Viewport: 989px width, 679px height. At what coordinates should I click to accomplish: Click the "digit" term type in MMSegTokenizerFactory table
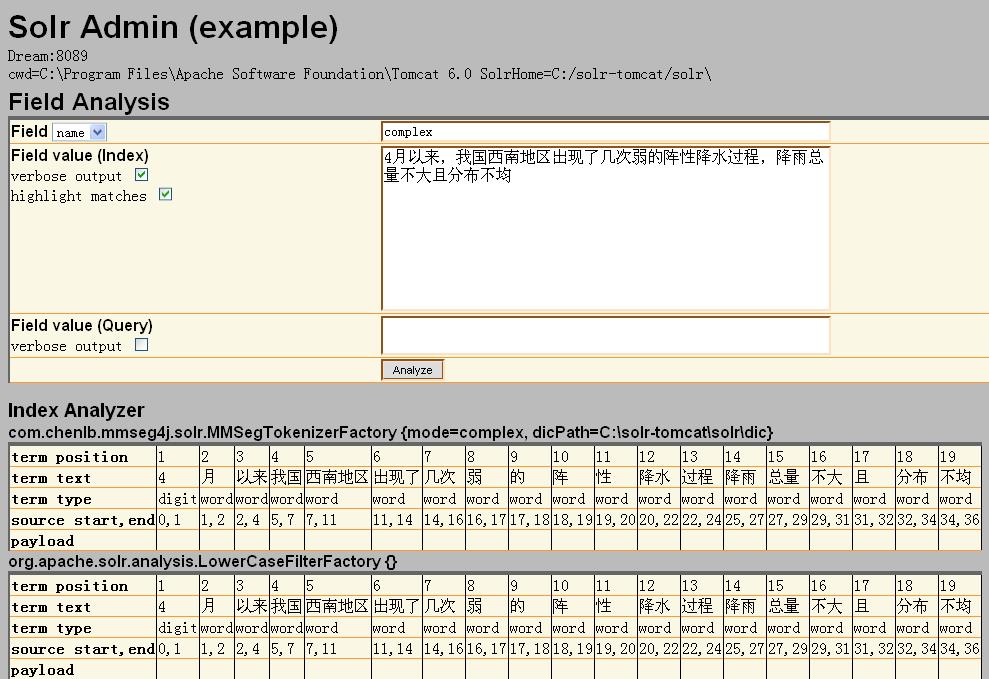click(x=177, y=499)
